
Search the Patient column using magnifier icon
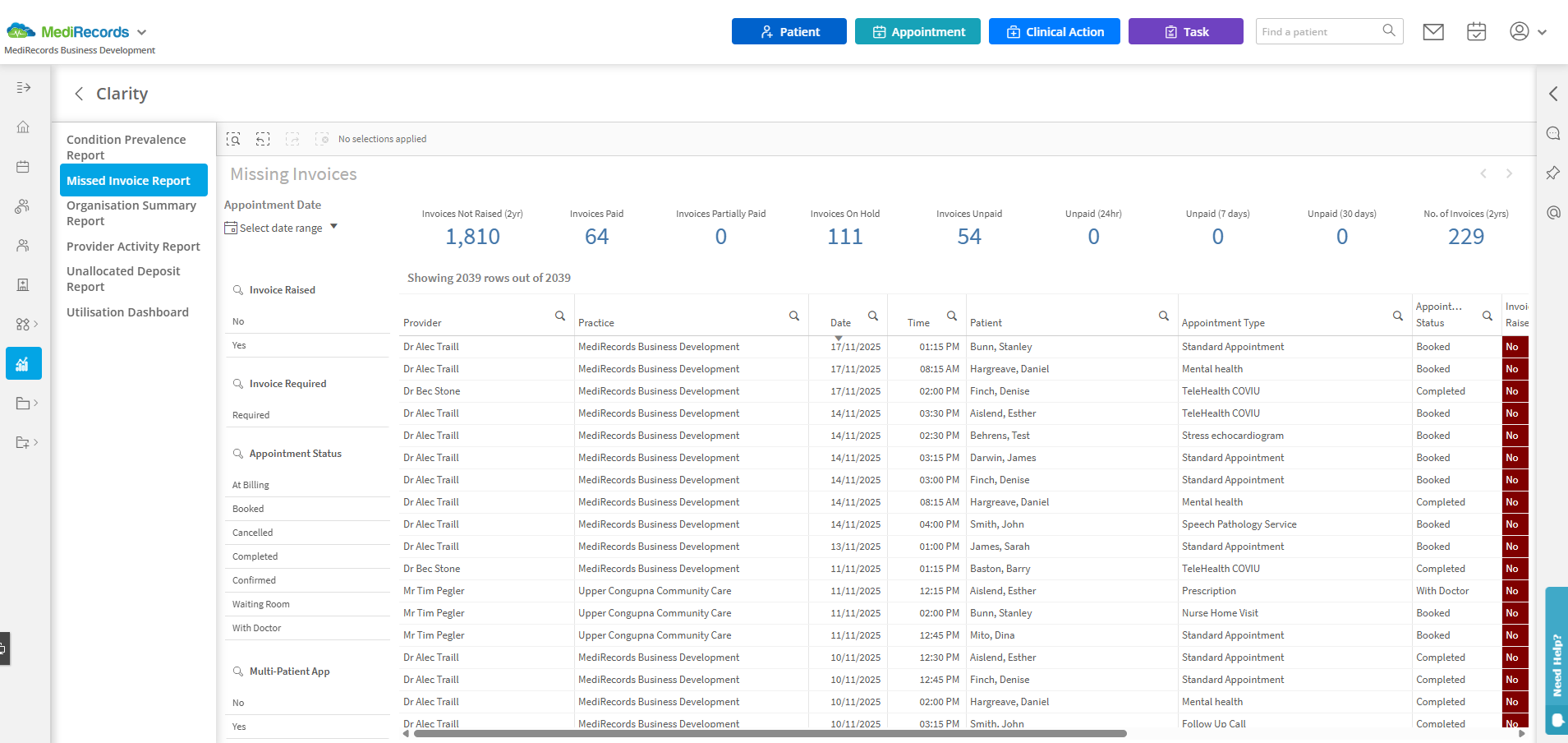point(1163,316)
